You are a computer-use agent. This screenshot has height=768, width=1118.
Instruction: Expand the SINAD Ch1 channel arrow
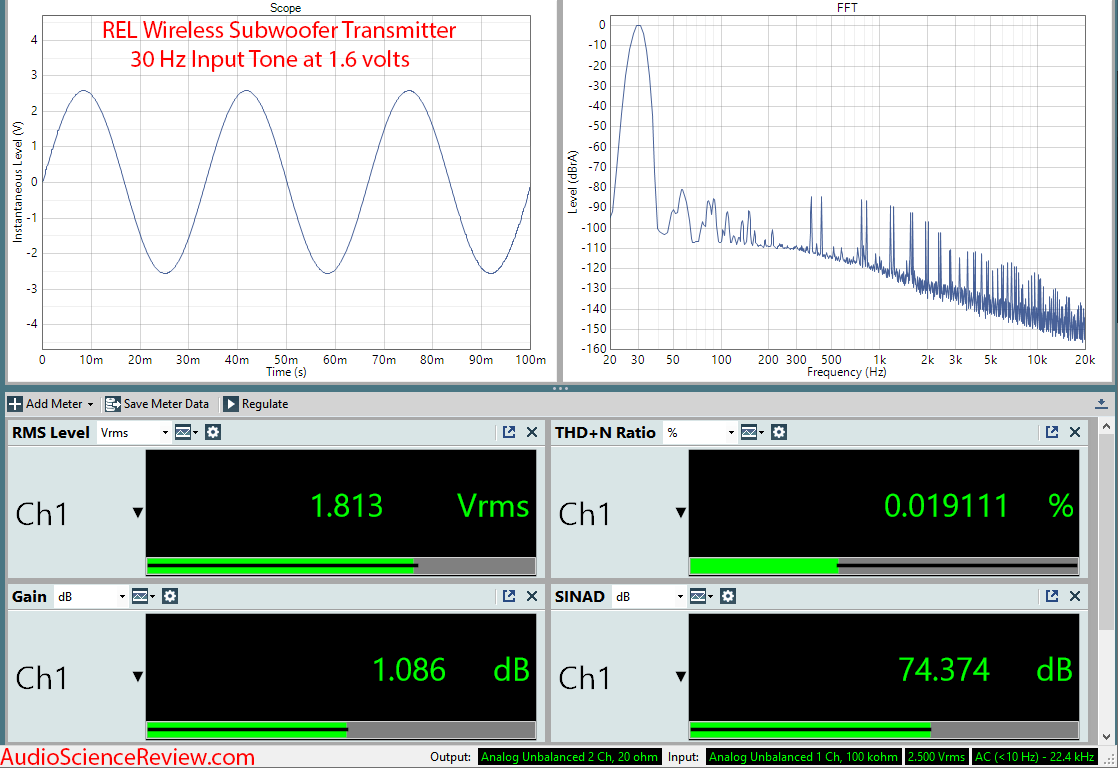[681, 677]
